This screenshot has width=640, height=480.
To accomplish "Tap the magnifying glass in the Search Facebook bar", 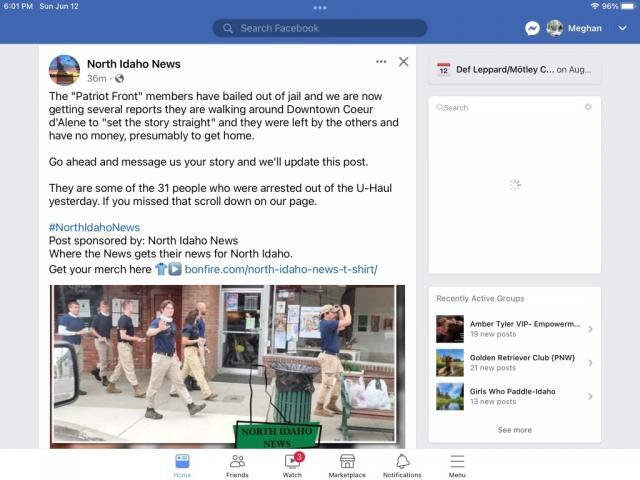I will [x=228, y=28].
